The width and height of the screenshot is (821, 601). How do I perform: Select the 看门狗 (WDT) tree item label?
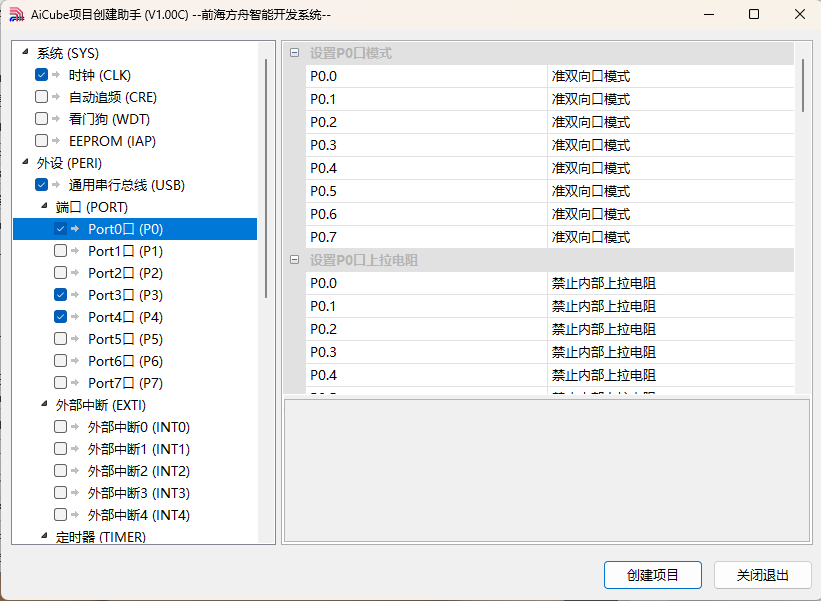click(109, 119)
